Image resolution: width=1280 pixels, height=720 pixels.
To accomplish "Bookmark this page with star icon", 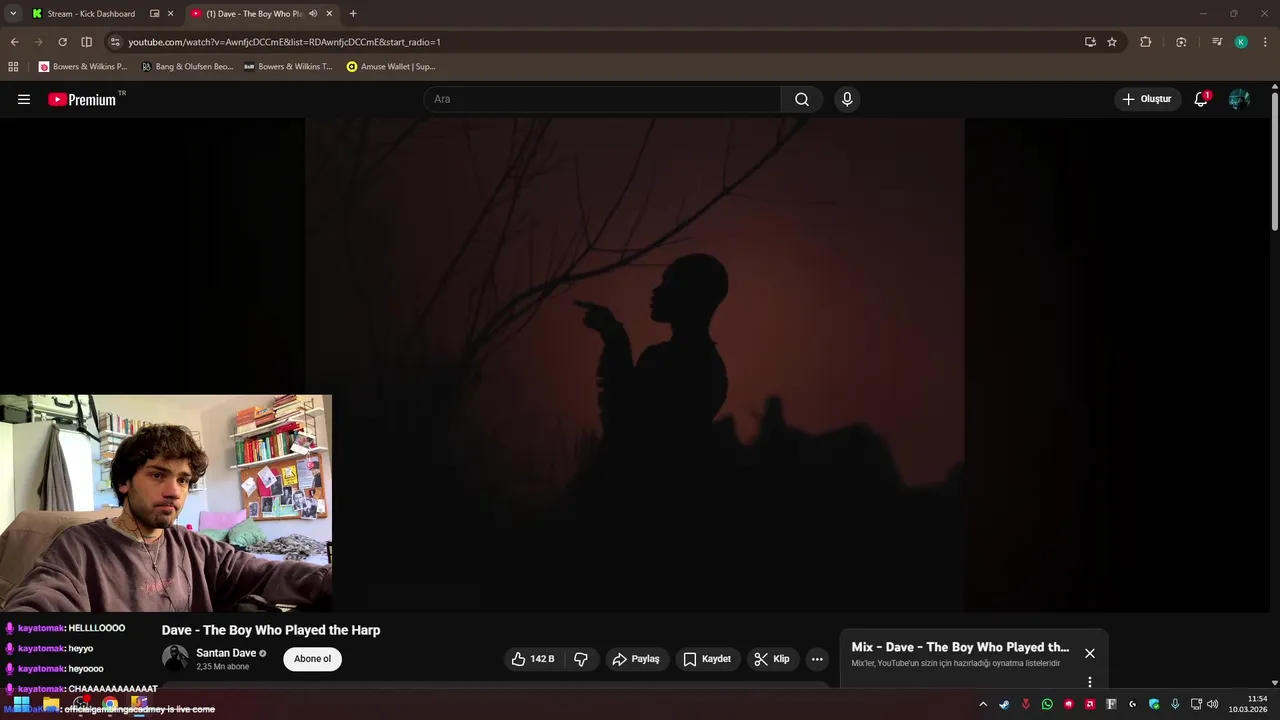I will click(x=1112, y=42).
